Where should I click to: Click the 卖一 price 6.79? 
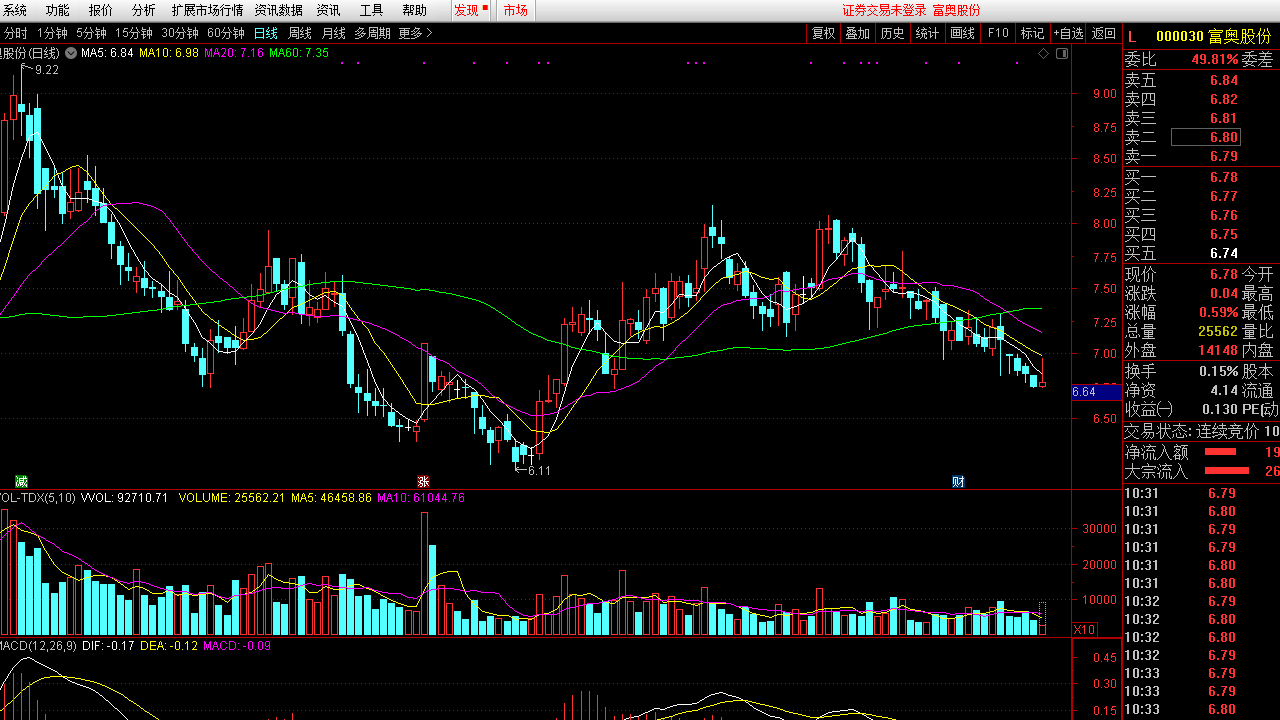(x=1223, y=156)
